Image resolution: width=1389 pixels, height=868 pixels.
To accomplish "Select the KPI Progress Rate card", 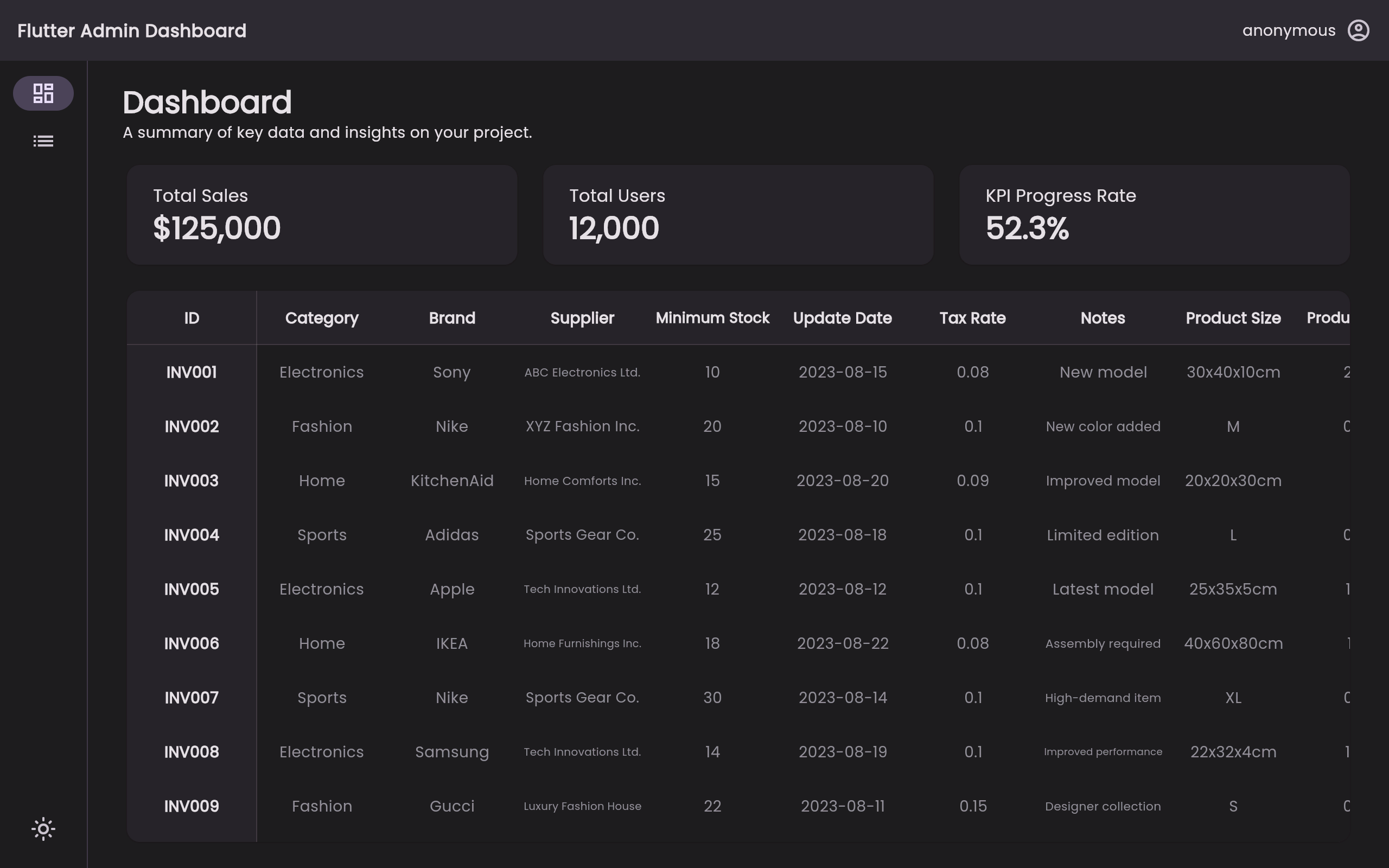I will pyautogui.click(x=1154, y=215).
